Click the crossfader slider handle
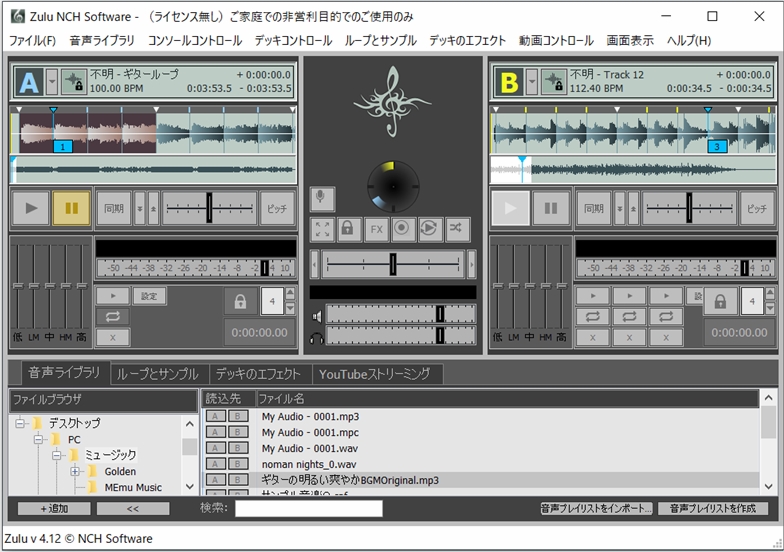Viewport: 784px width, 552px height. tap(393, 264)
